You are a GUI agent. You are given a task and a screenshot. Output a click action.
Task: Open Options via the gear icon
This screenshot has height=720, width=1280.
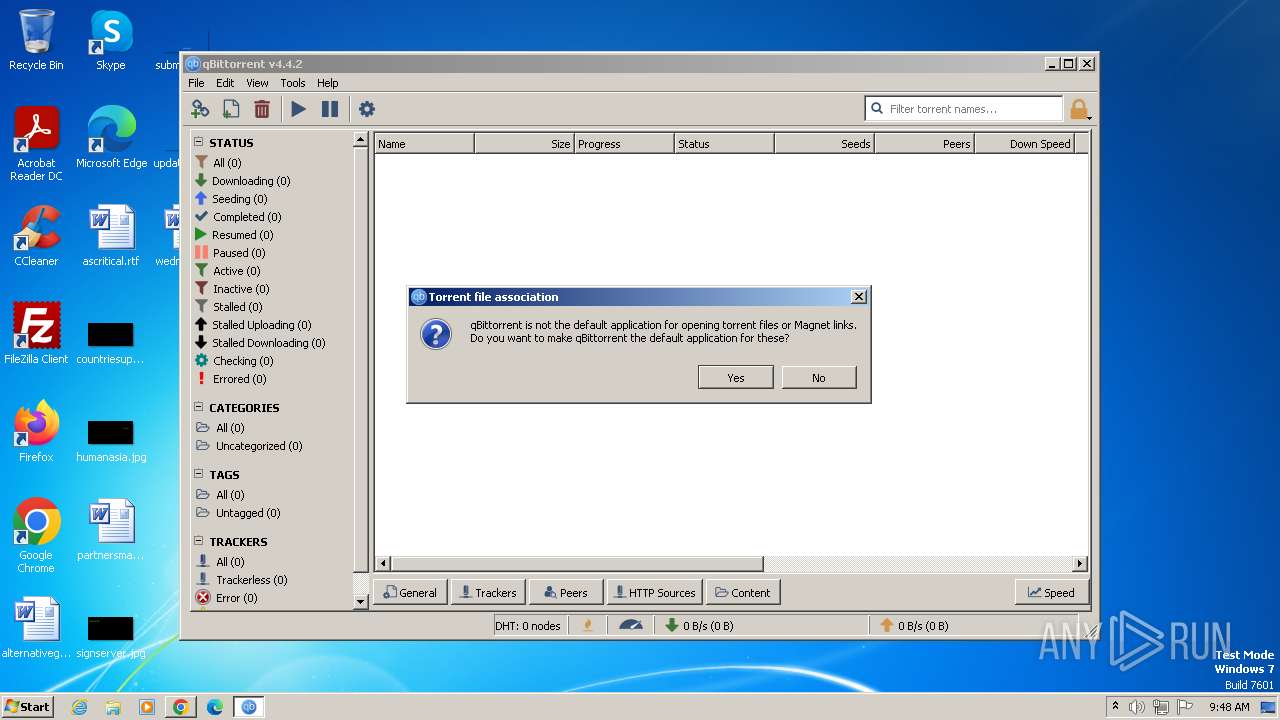[367, 109]
